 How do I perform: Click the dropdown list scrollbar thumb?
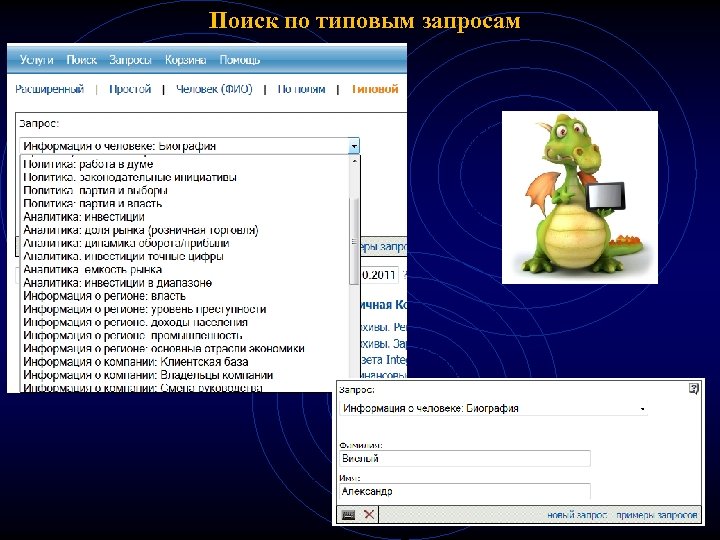354,241
